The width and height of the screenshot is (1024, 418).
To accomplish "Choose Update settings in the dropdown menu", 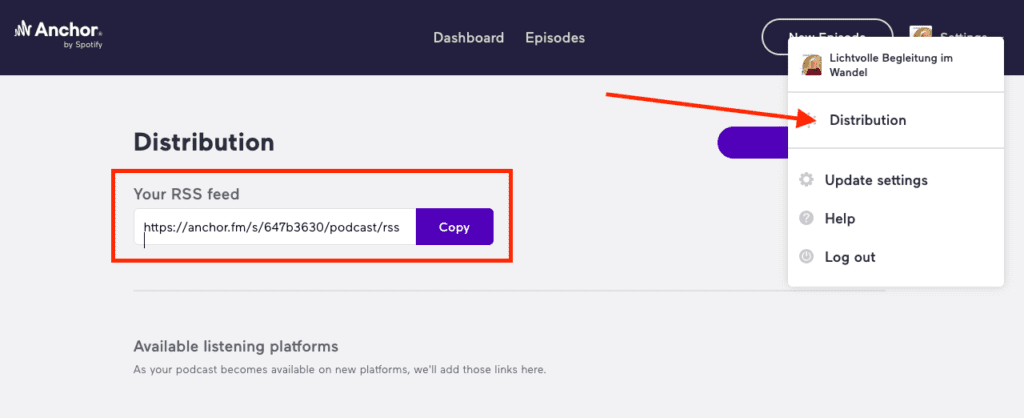I will [x=876, y=181].
